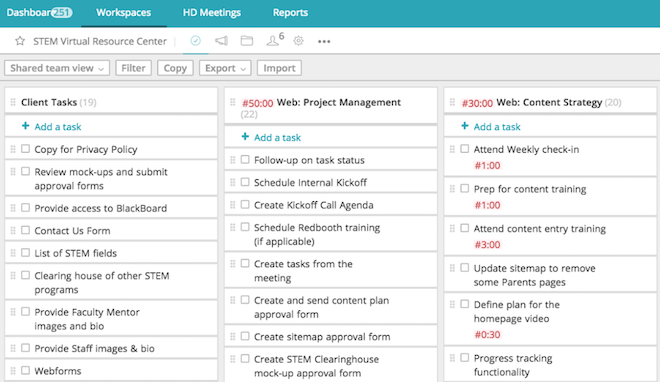
Task: Check off Contact Us Form task
Action: tap(26, 230)
